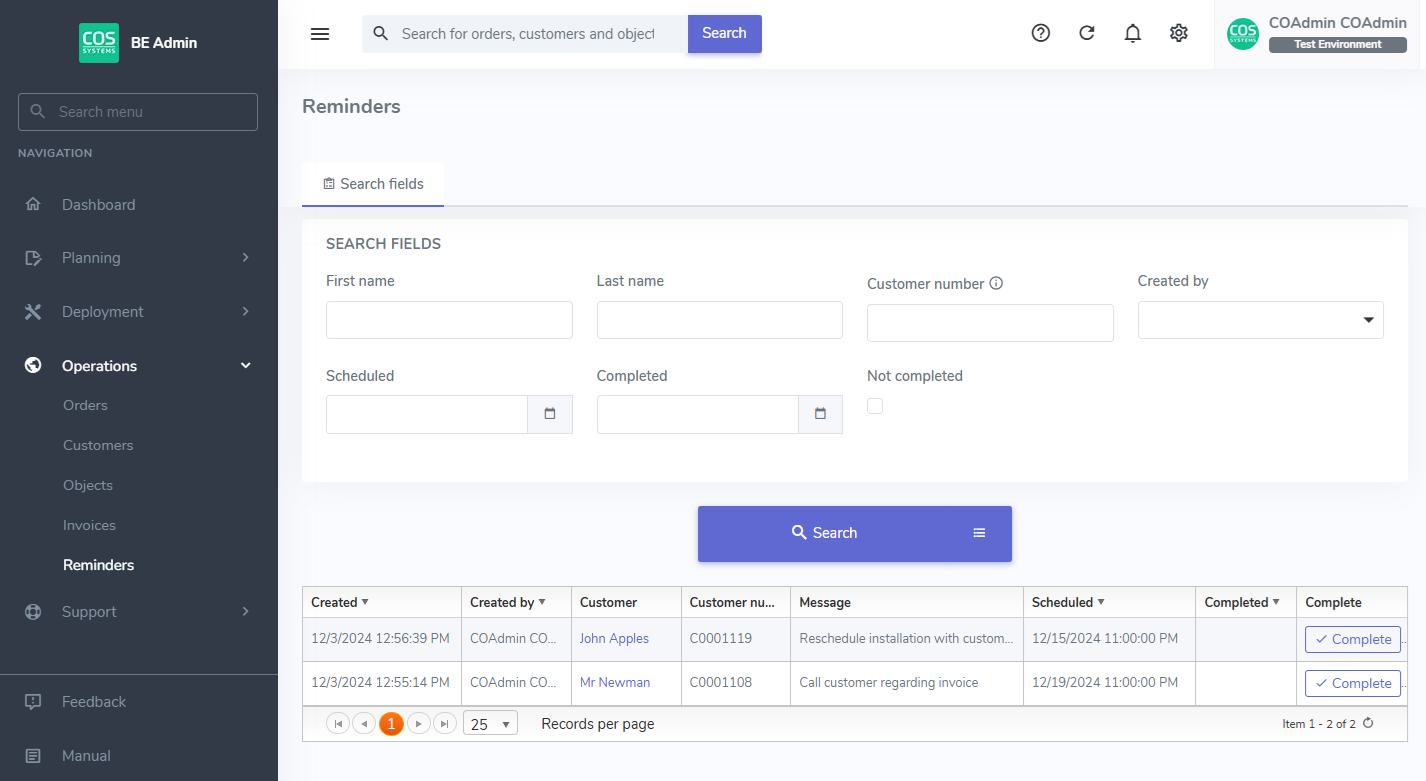
Task: Focus the Search menu input field
Action: click(x=138, y=112)
